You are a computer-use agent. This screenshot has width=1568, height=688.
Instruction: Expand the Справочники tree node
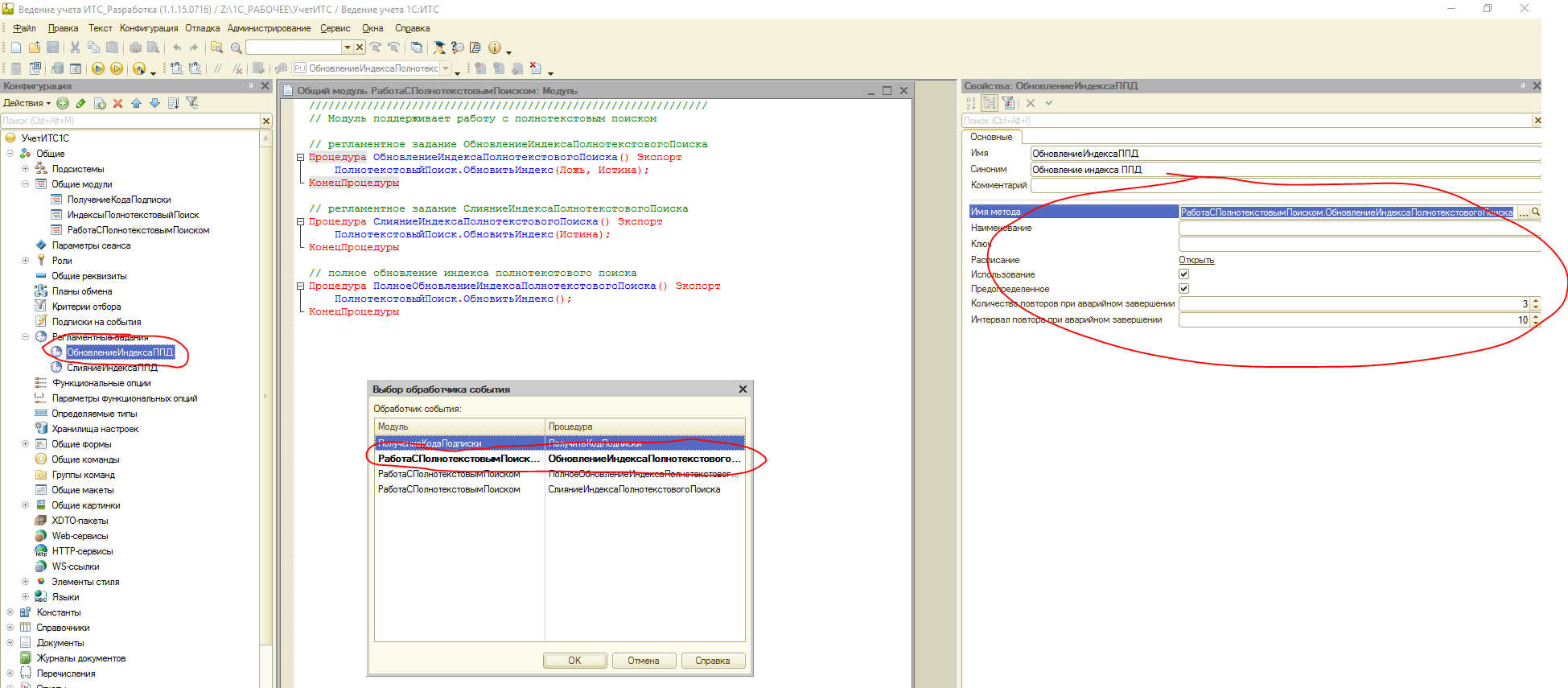coord(10,628)
